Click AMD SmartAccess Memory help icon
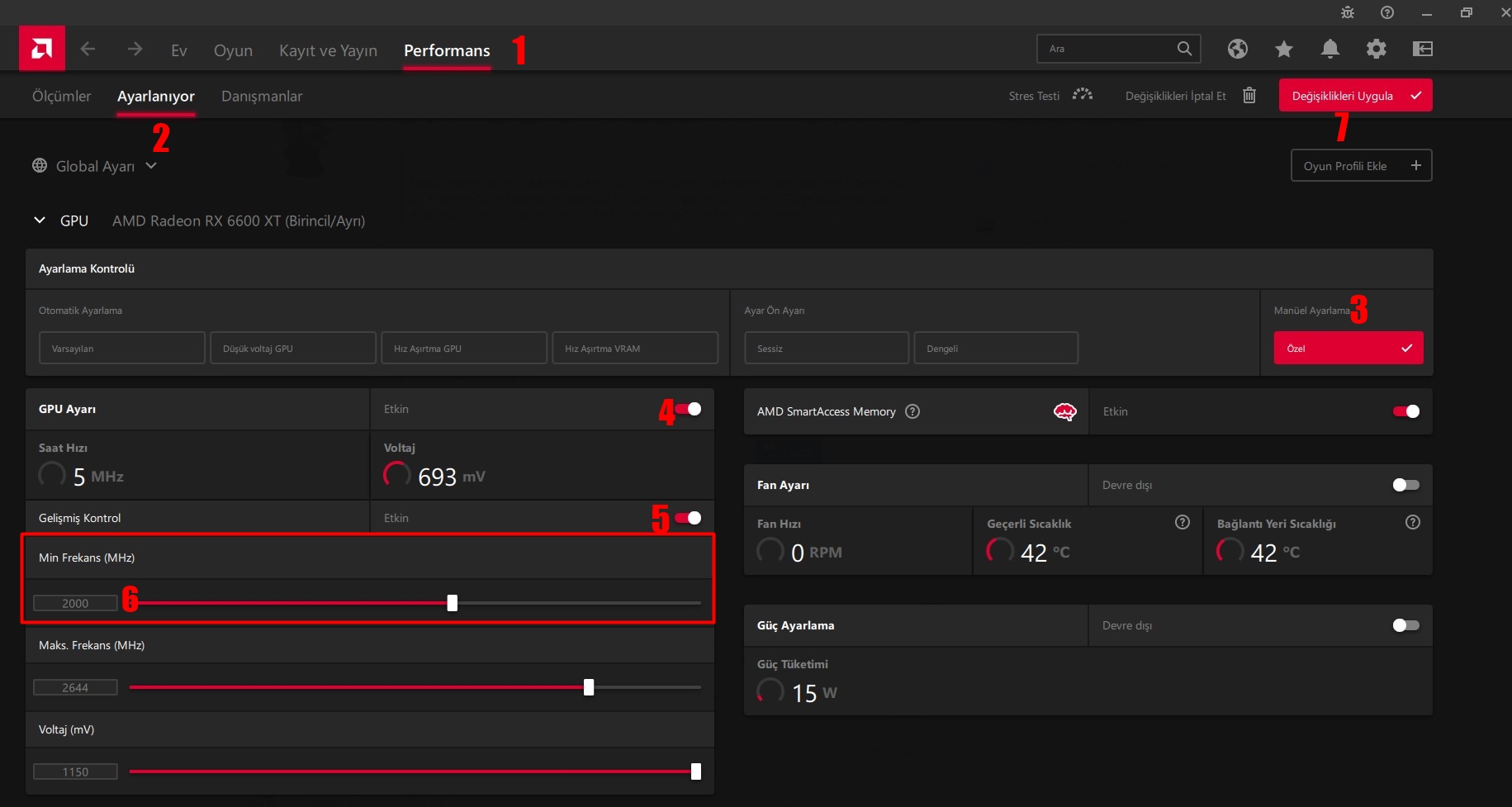The image size is (1512, 807). tap(912, 411)
